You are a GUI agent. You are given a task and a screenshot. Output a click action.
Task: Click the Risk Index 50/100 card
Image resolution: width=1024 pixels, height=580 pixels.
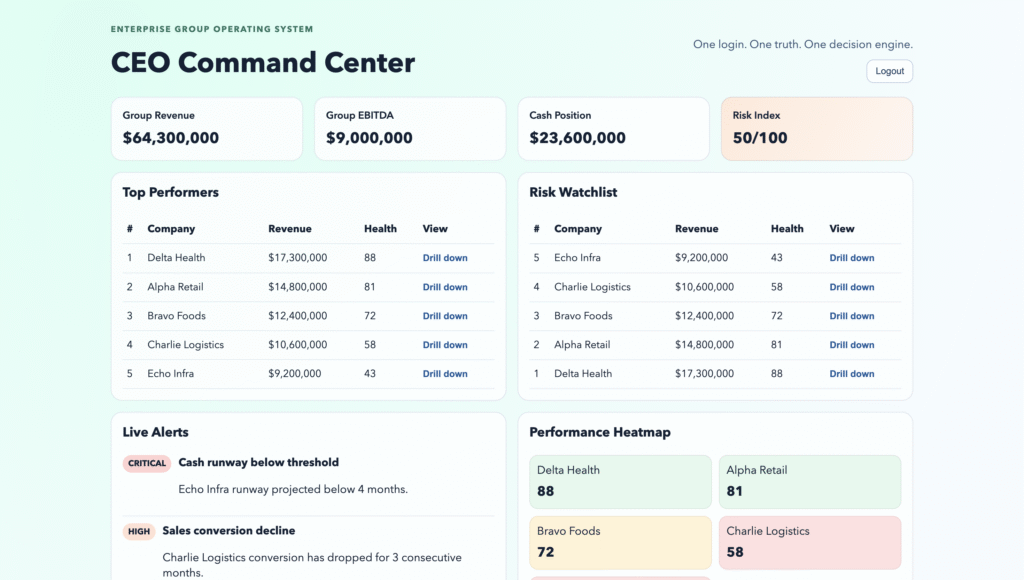(816, 128)
